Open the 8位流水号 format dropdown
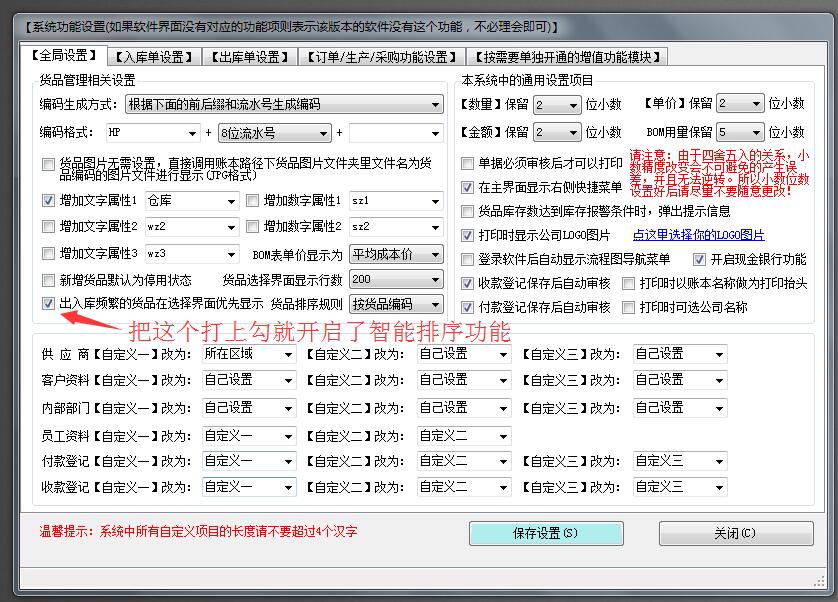Screen dimensions: 838x602 point(274,132)
